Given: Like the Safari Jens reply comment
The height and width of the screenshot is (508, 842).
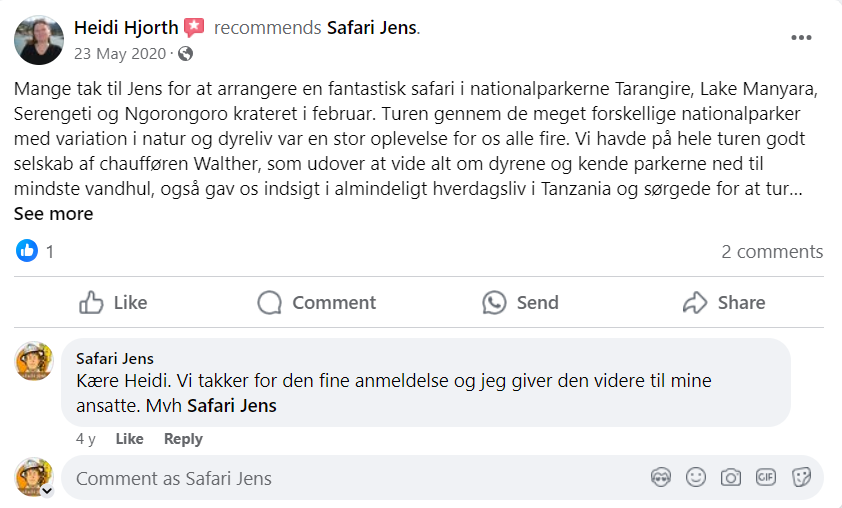Looking at the screenshot, I should pos(129,439).
